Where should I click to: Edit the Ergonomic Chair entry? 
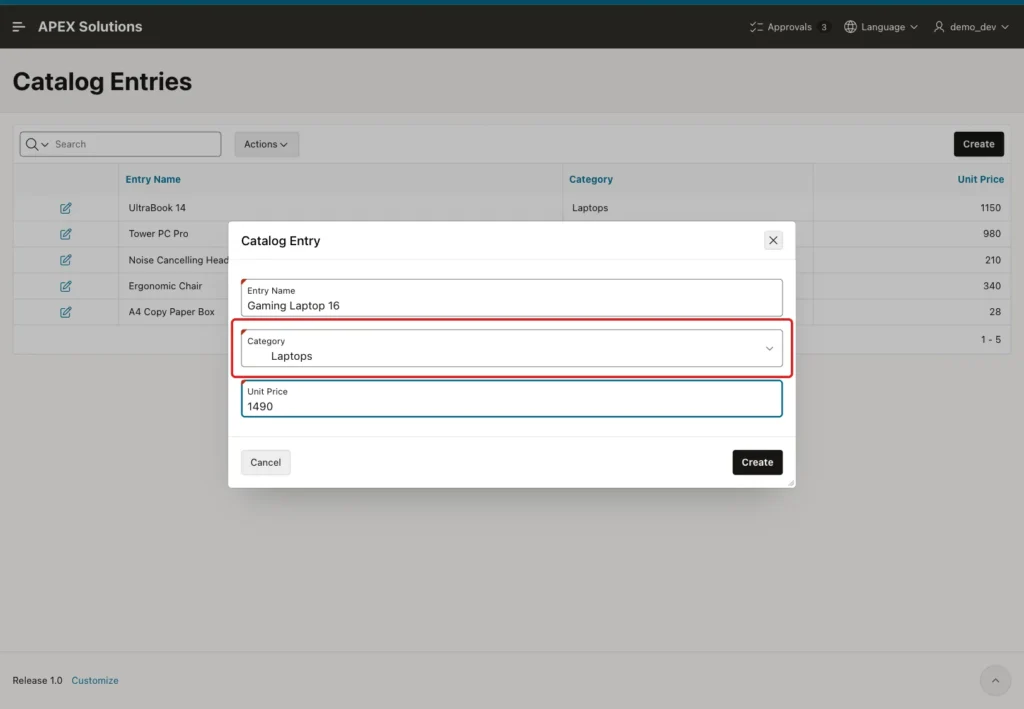pos(65,286)
